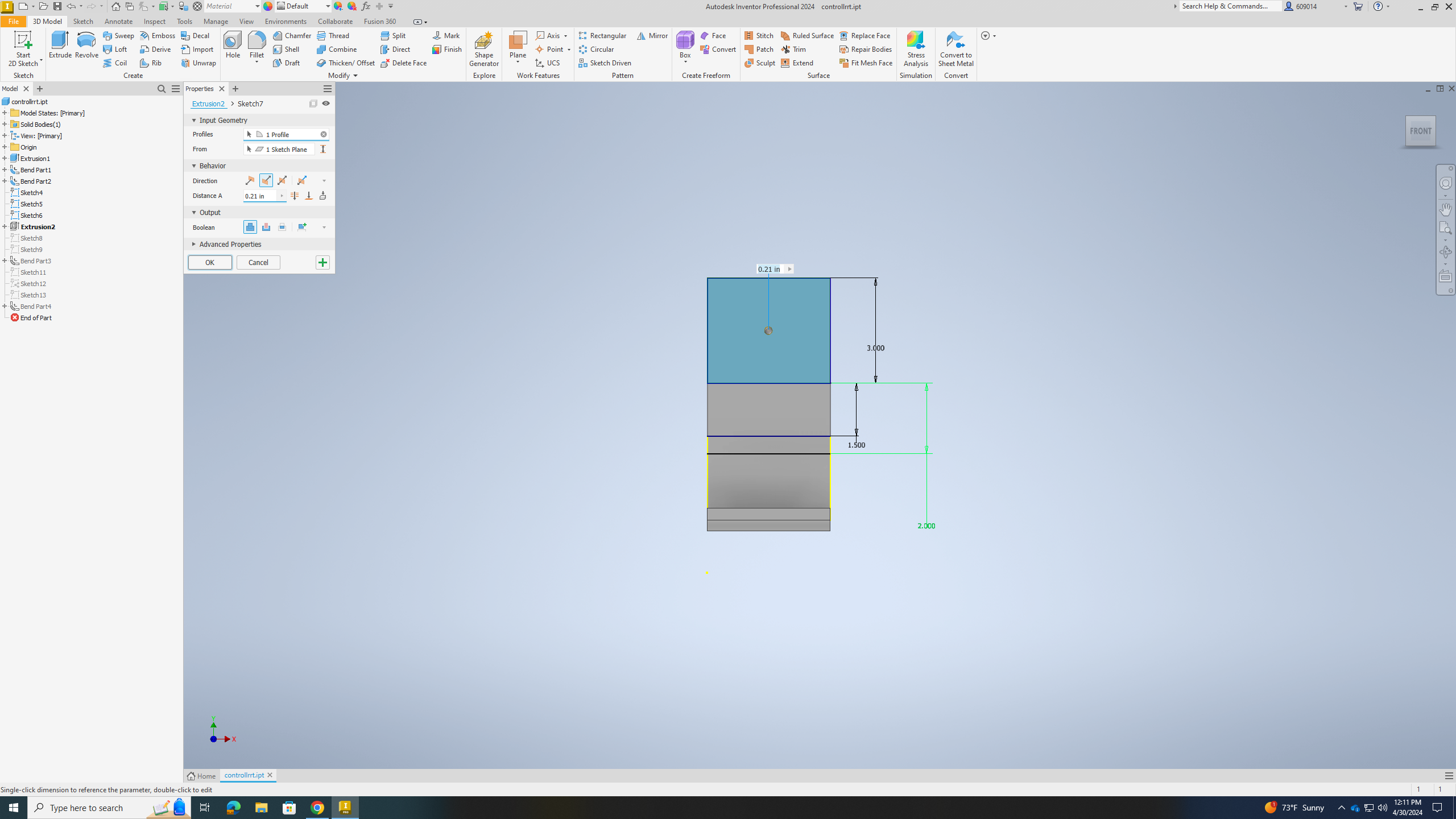Click OK to confirm extrusion
This screenshot has width=1456, height=819.
pos(209,262)
